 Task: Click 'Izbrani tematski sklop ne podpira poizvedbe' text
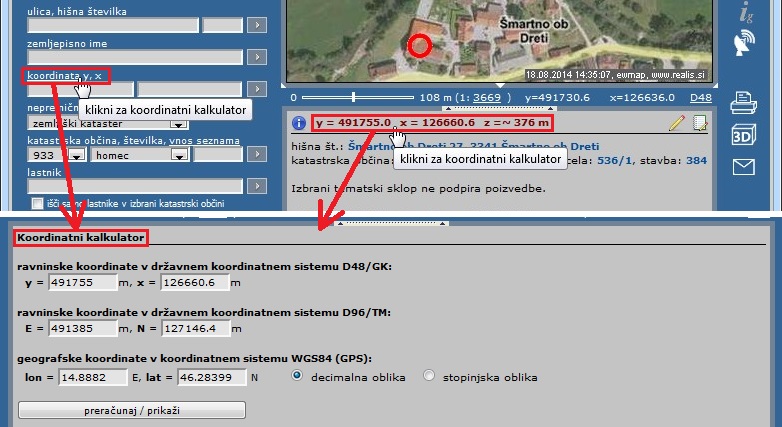pos(418,189)
